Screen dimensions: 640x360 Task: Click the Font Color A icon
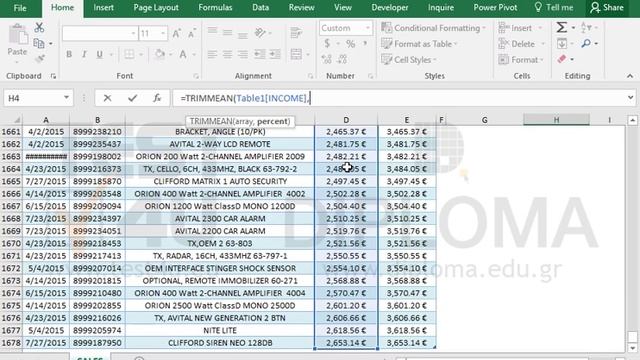[x=183, y=54]
